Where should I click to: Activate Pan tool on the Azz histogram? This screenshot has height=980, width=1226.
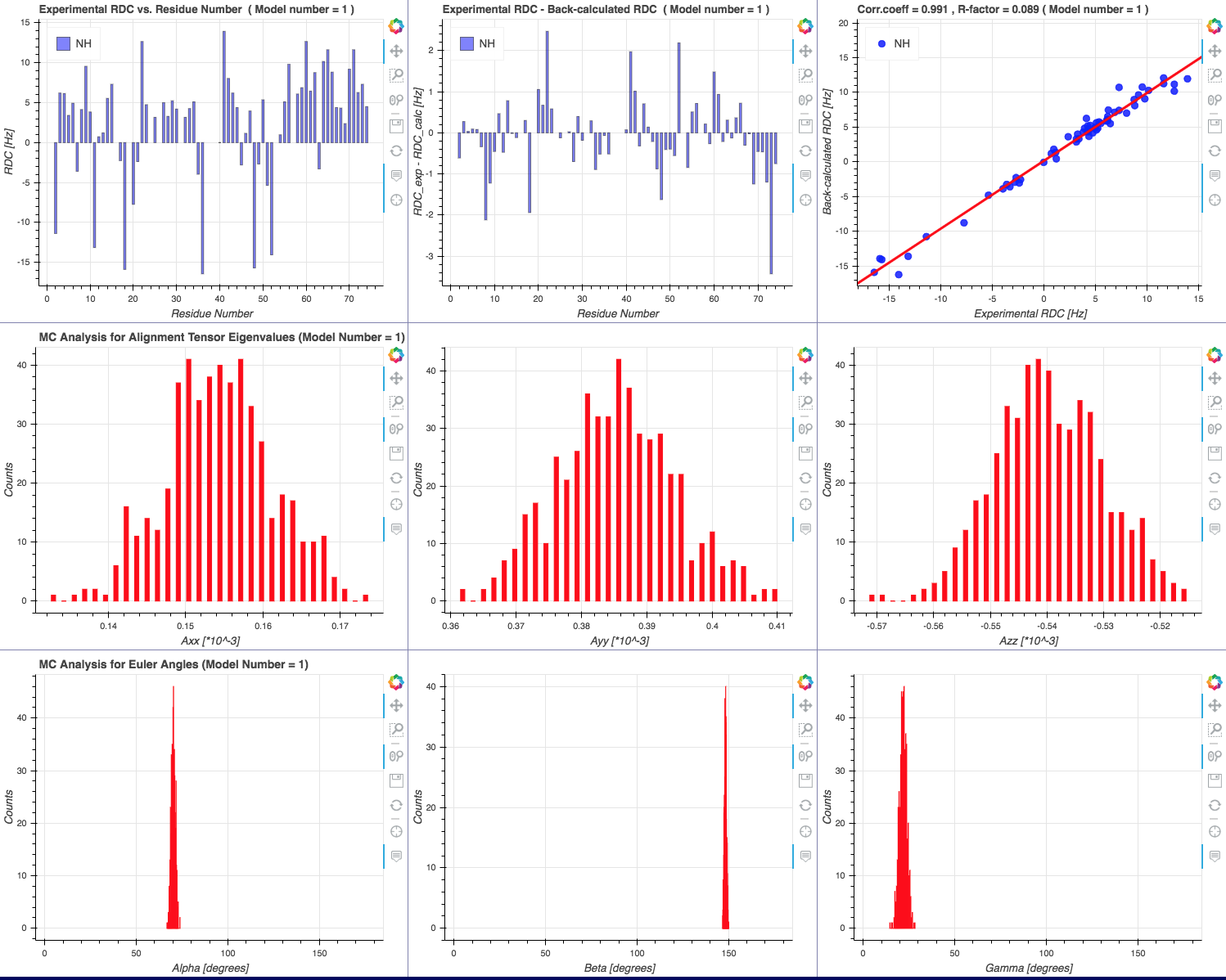coord(1215,378)
